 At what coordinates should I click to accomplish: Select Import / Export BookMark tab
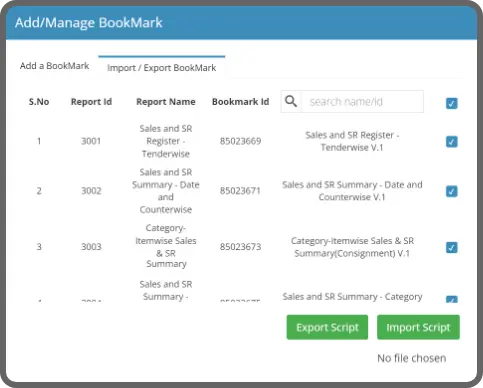coord(162,68)
